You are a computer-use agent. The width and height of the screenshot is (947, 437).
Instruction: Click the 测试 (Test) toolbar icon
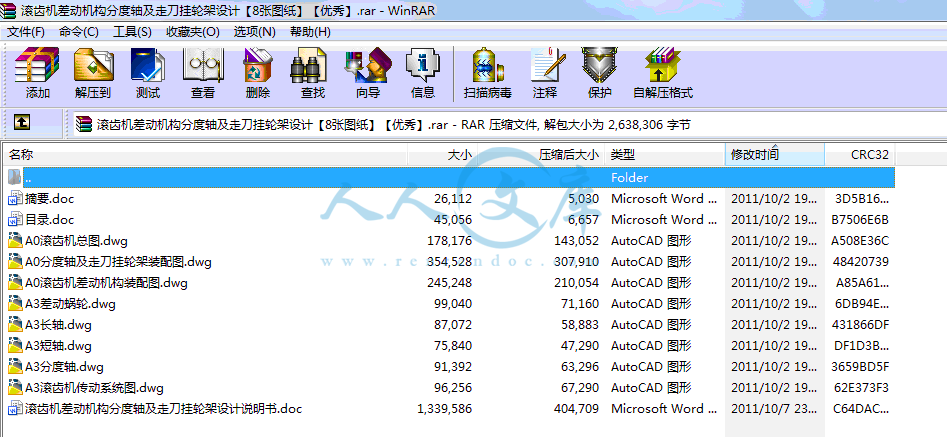tap(147, 66)
